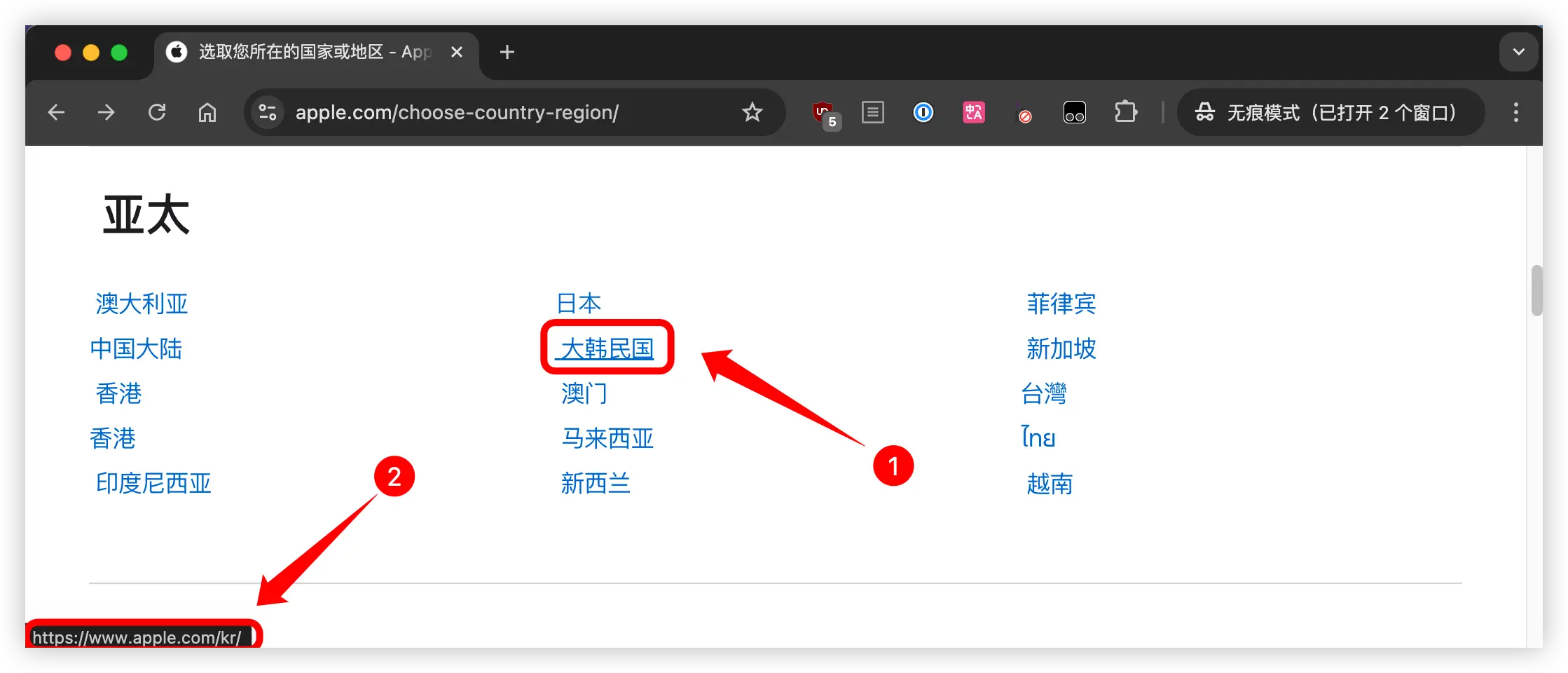Image resolution: width=1568 pixels, height=673 pixels.
Task: Open the 日本 region link
Action: 579,304
